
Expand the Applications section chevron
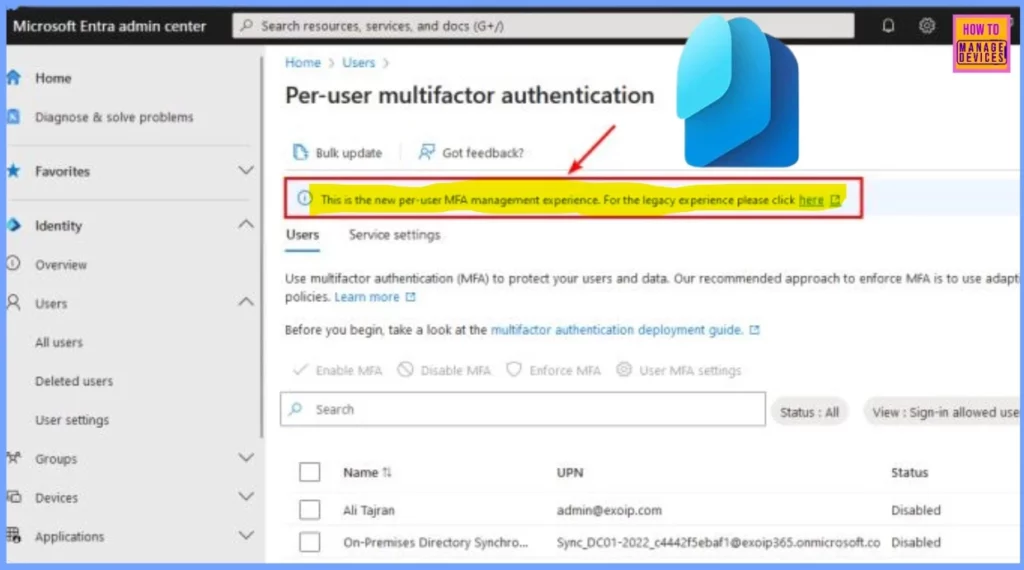pyautogui.click(x=246, y=535)
